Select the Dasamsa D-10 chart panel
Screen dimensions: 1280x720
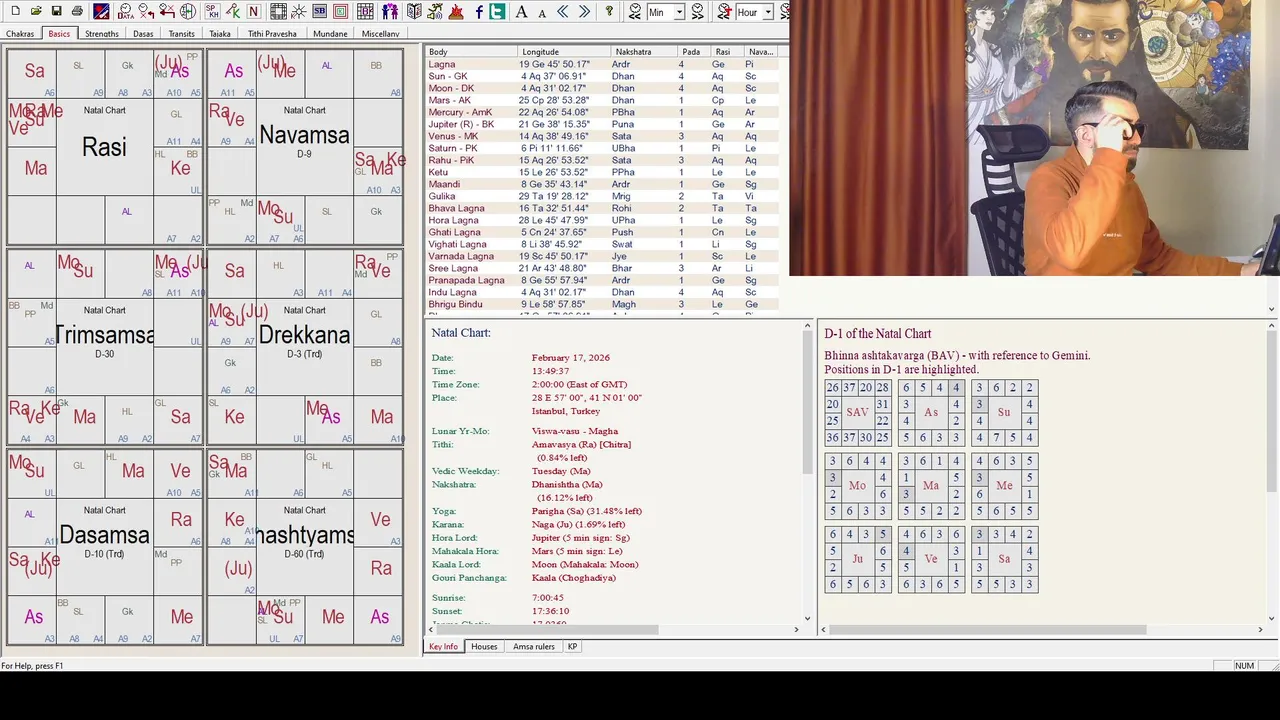coord(105,546)
